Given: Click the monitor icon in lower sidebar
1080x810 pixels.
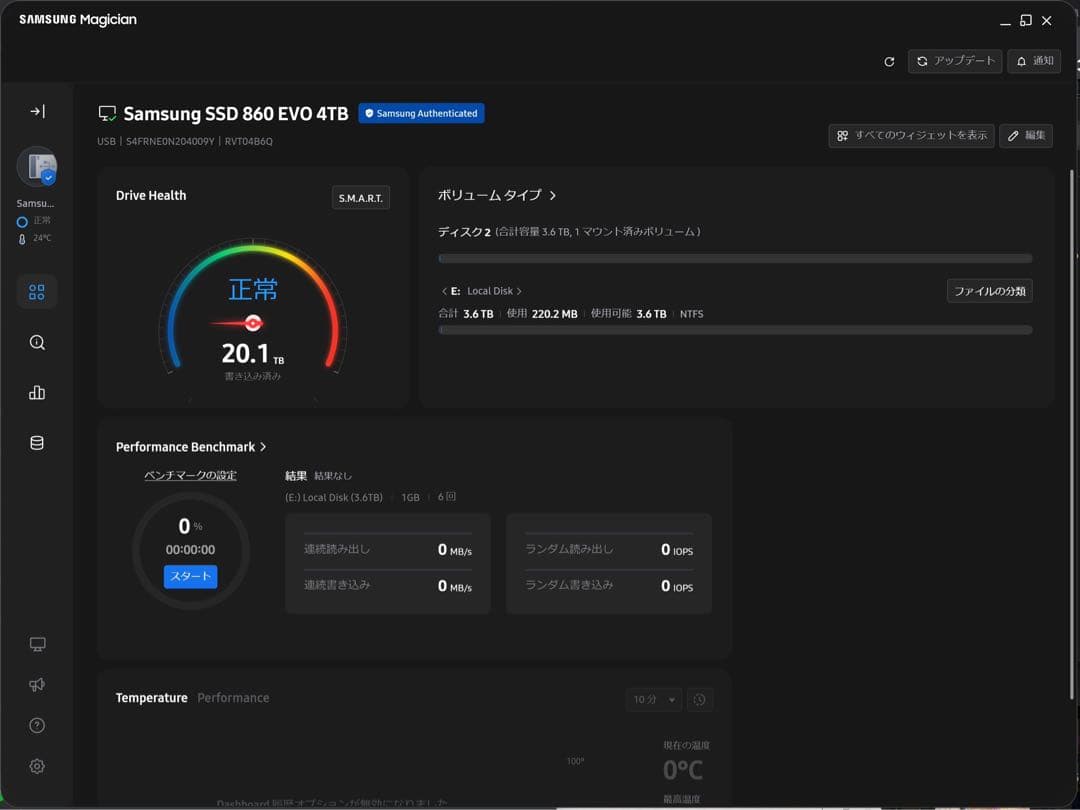Looking at the screenshot, I should [37, 644].
